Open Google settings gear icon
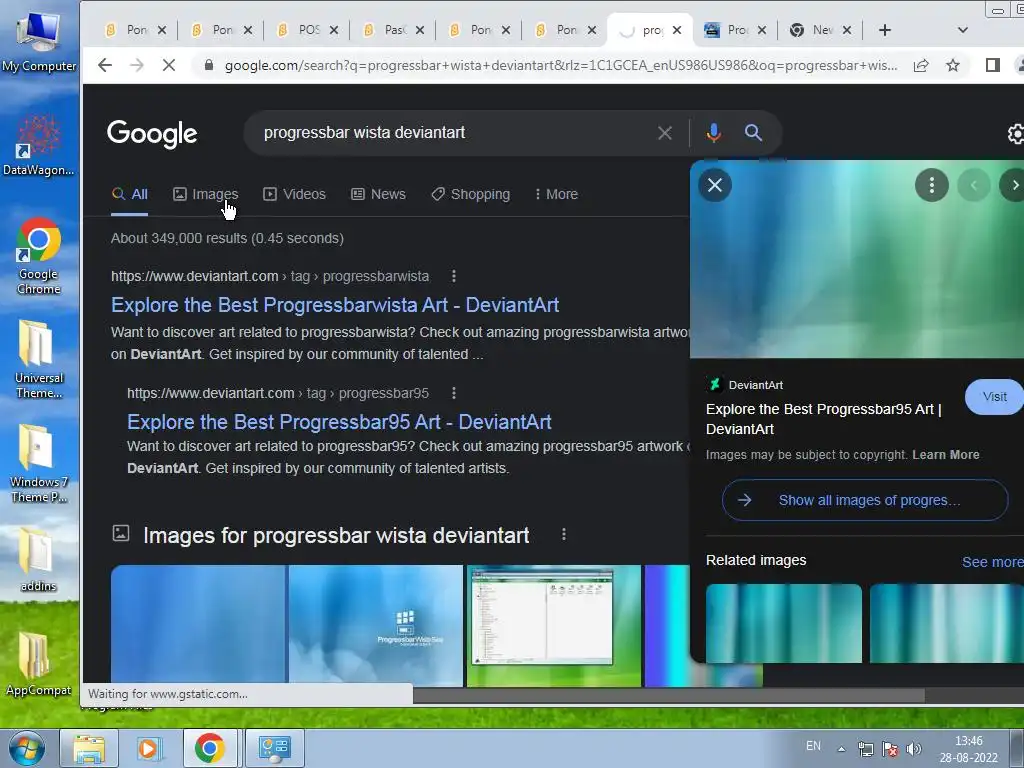The image size is (1024, 768). 1016,134
